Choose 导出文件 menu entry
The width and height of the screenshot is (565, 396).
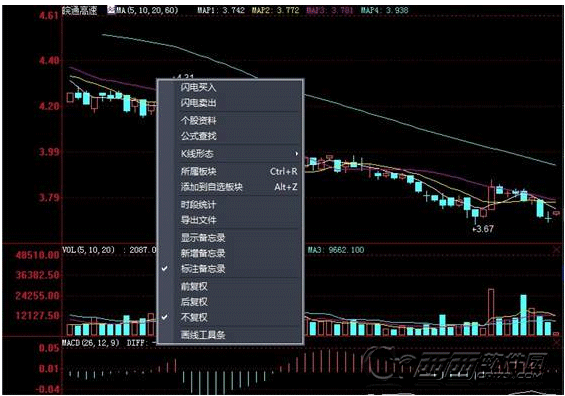pos(230,220)
